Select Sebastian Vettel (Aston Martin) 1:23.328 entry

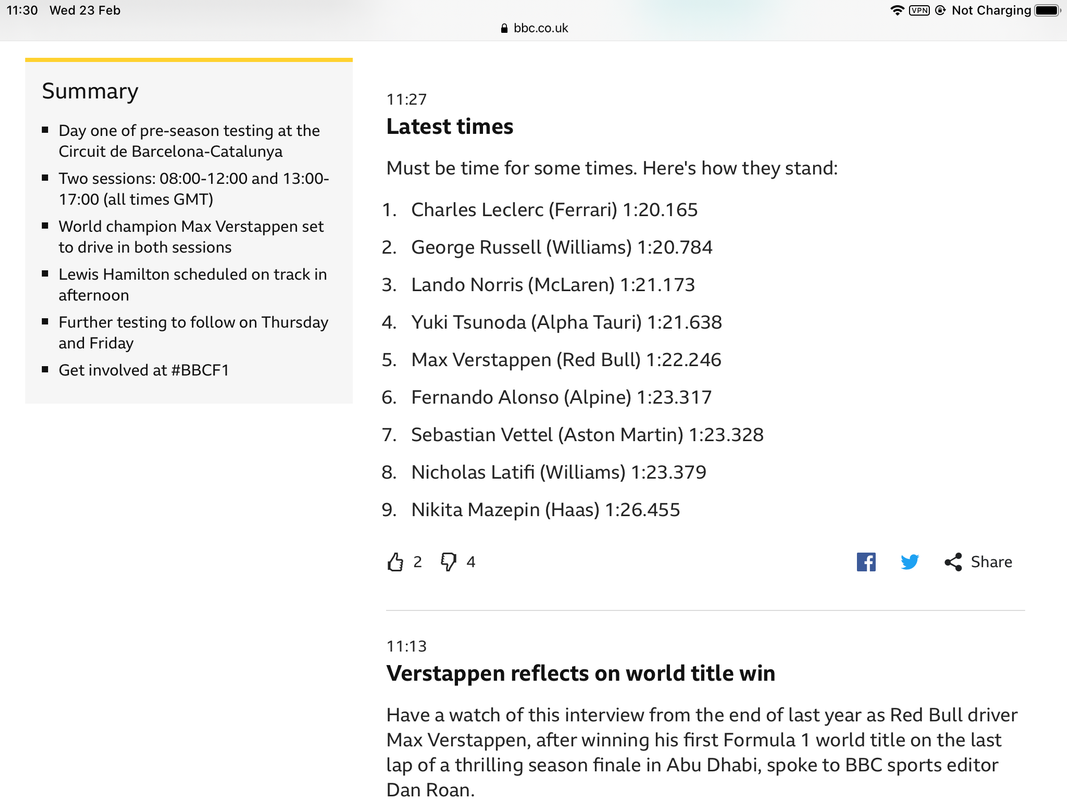[x=587, y=434]
